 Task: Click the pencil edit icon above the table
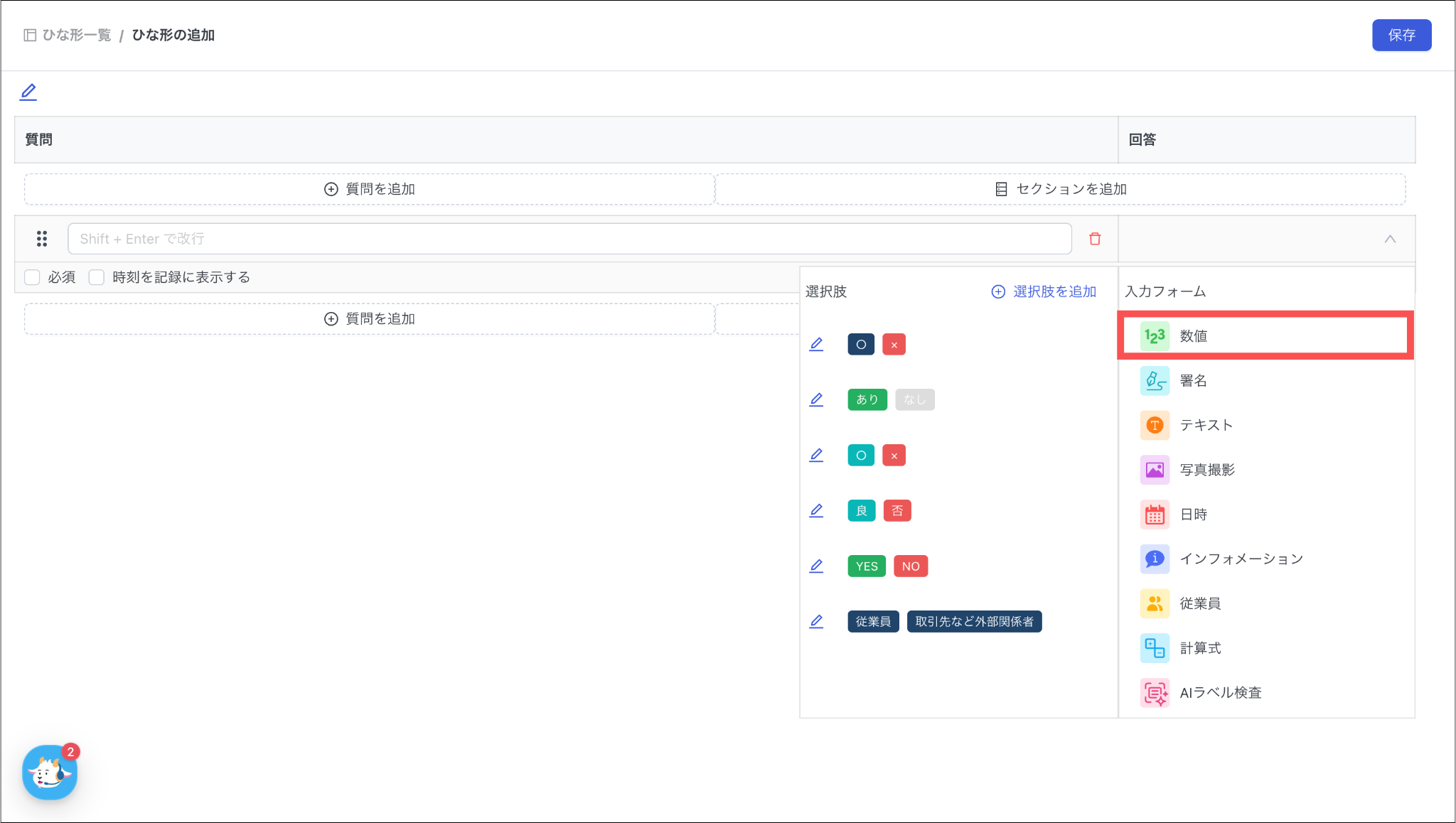click(28, 92)
